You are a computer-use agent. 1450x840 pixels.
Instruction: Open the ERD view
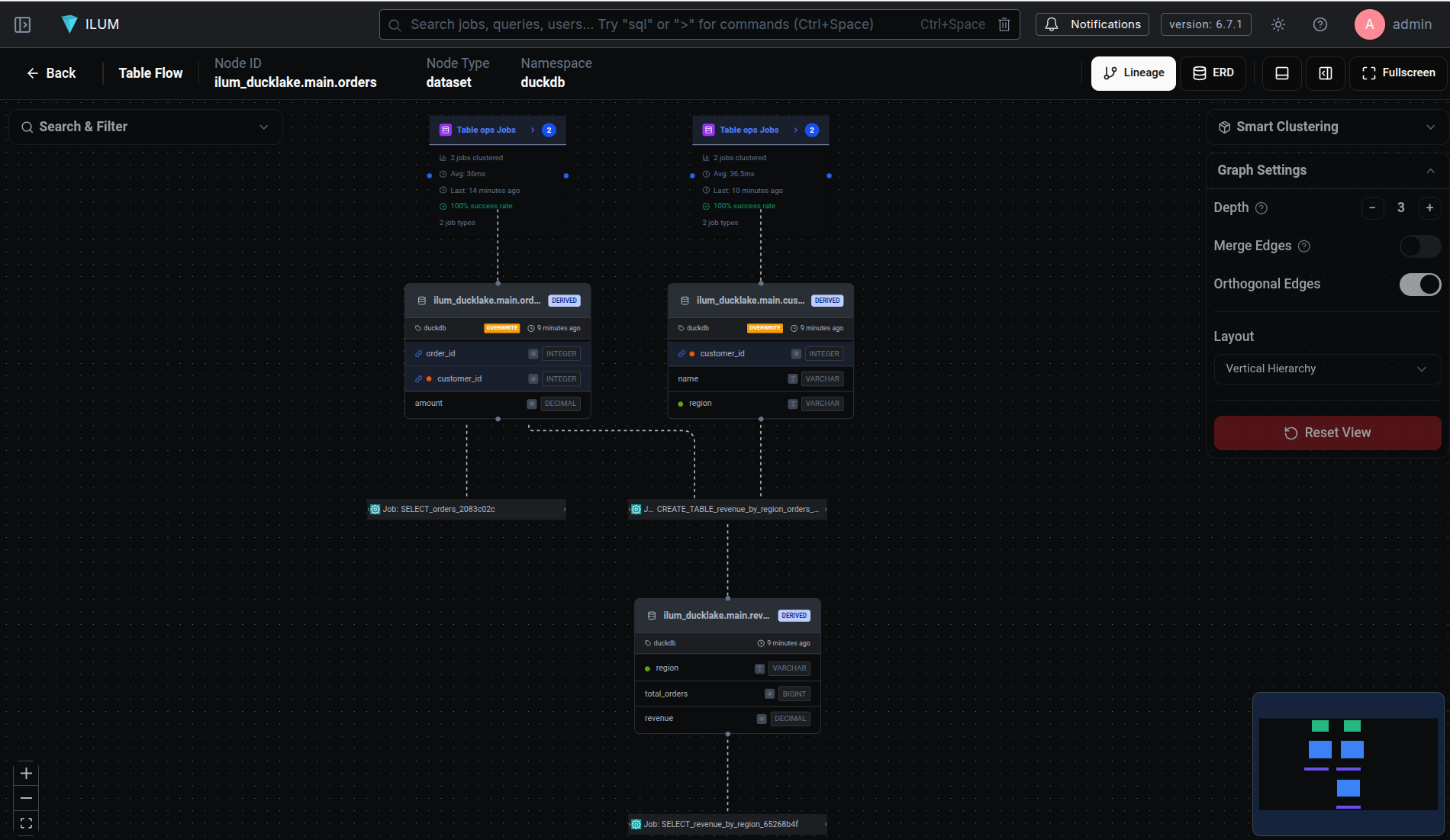pos(1213,72)
